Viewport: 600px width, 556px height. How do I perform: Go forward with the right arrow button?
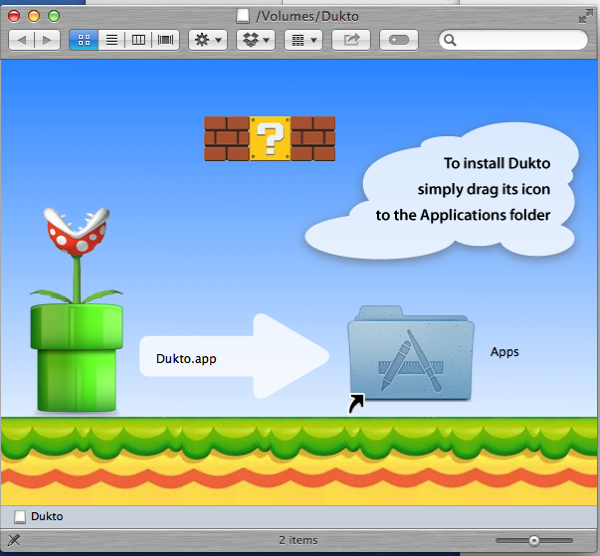coord(47,40)
